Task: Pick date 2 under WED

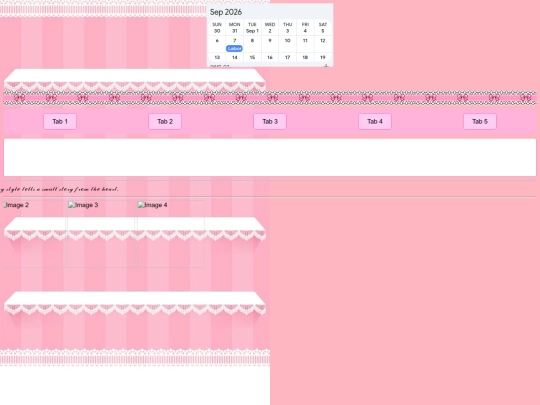Action: coord(270,31)
